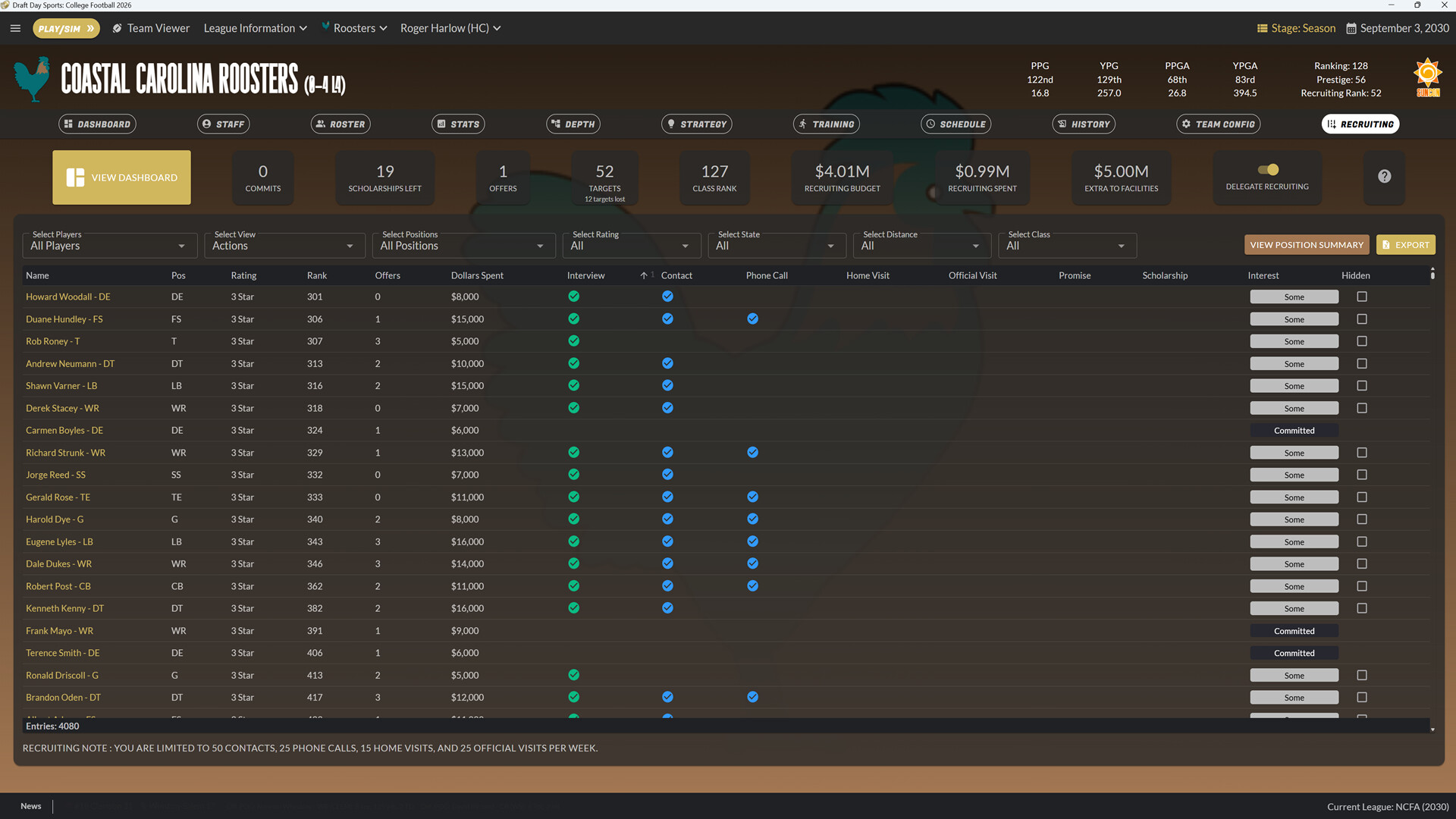This screenshot has width=1456, height=819.
Task: Open the help question mark icon
Action: [x=1384, y=176]
